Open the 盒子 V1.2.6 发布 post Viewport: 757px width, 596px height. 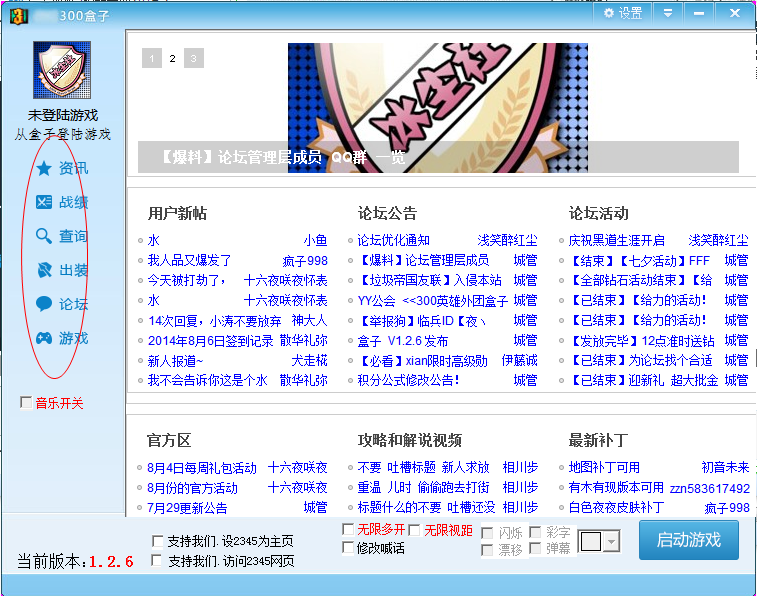(403, 341)
